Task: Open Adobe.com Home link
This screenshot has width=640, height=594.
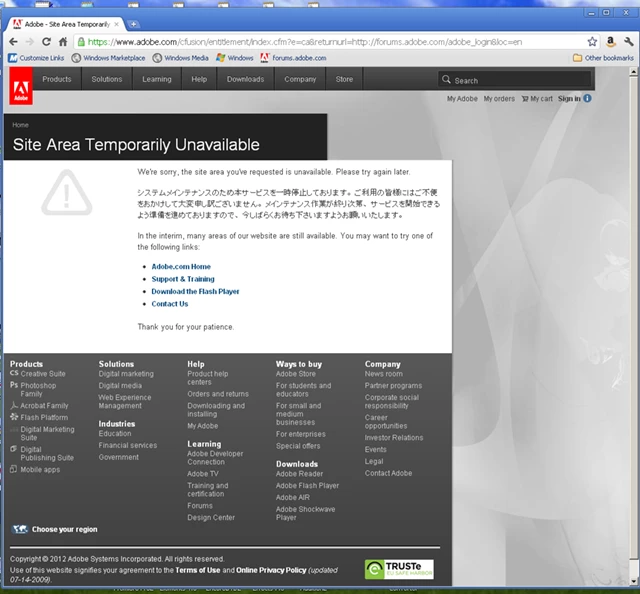Action: 181,267
